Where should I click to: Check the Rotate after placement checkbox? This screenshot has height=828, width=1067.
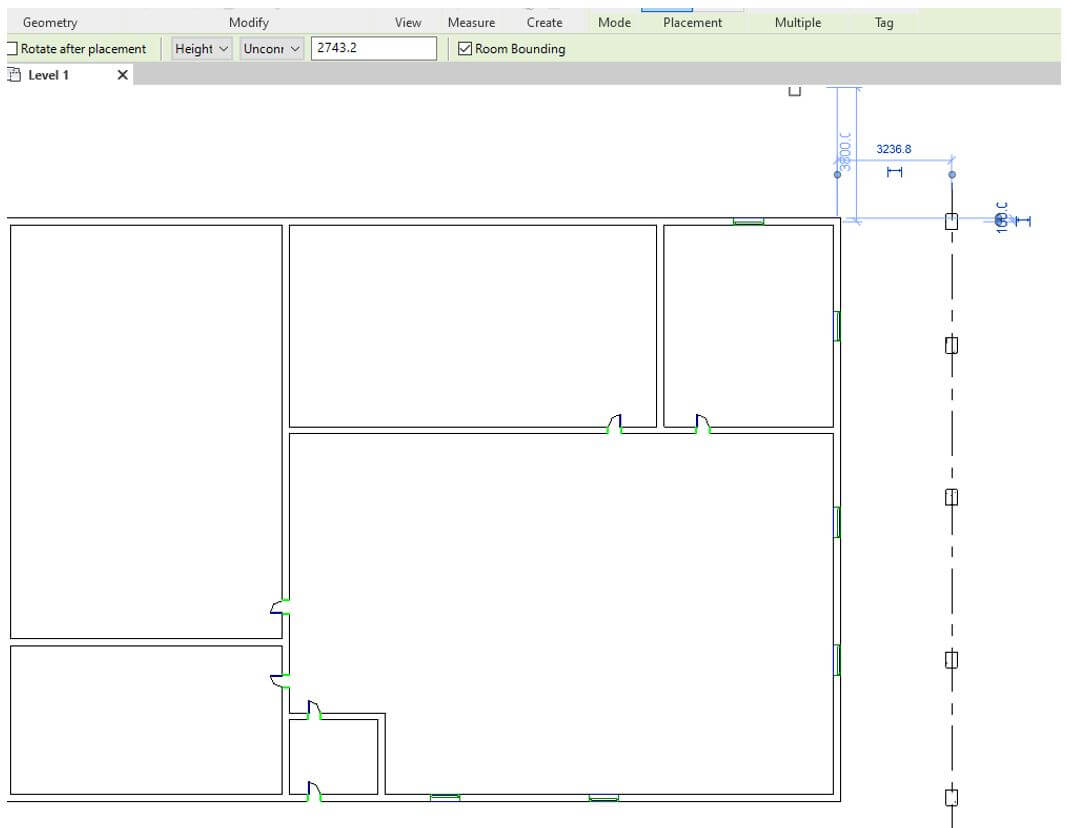[x=12, y=48]
